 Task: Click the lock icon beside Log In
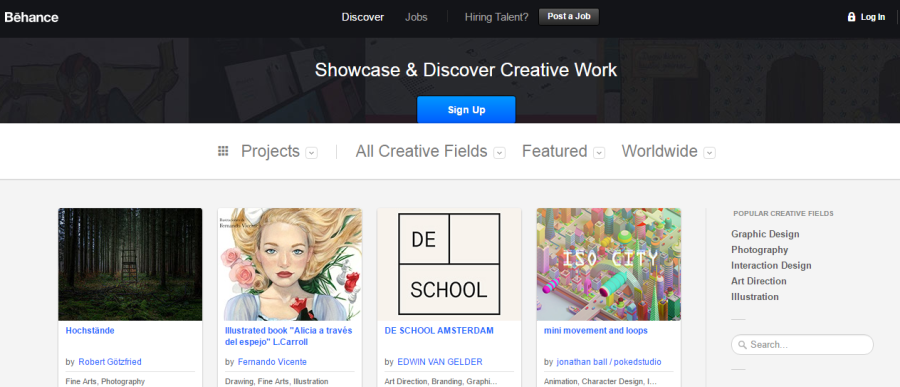point(851,17)
